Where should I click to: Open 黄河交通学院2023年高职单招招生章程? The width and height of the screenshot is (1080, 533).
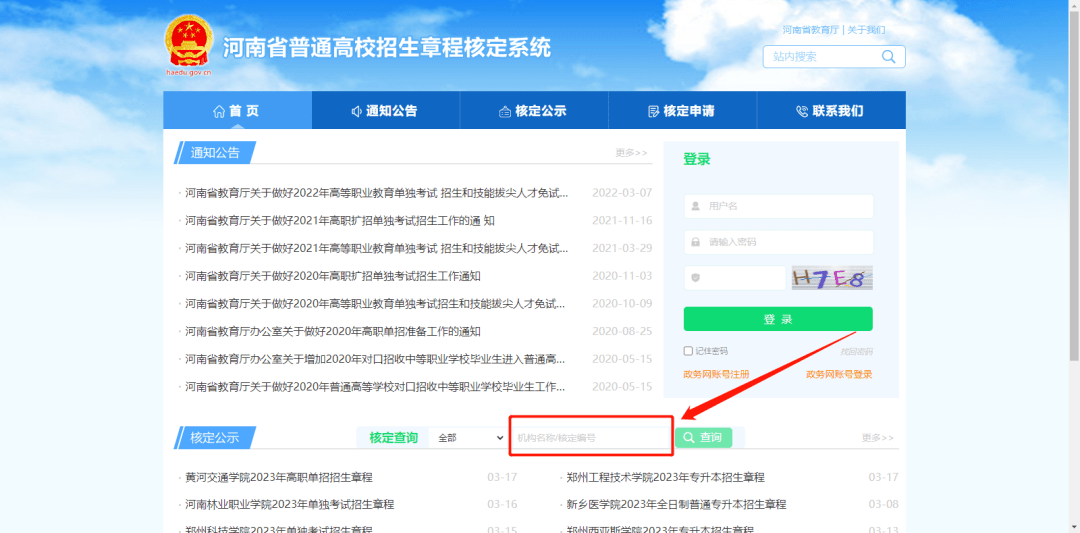tap(279, 477)
